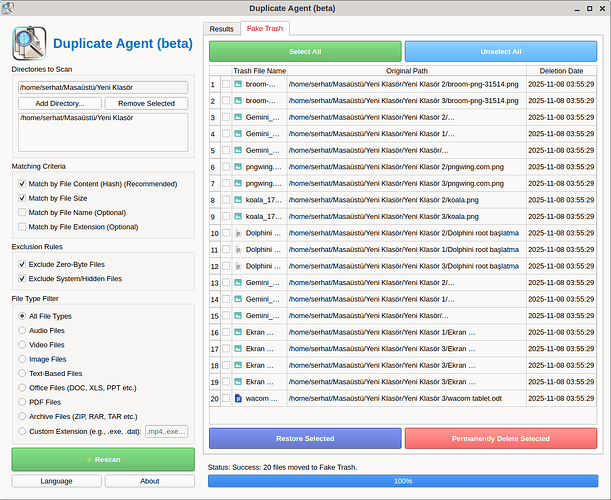Click the image icon for koala file in row 8
Screen dimensions: 611x500
point(238,199)
